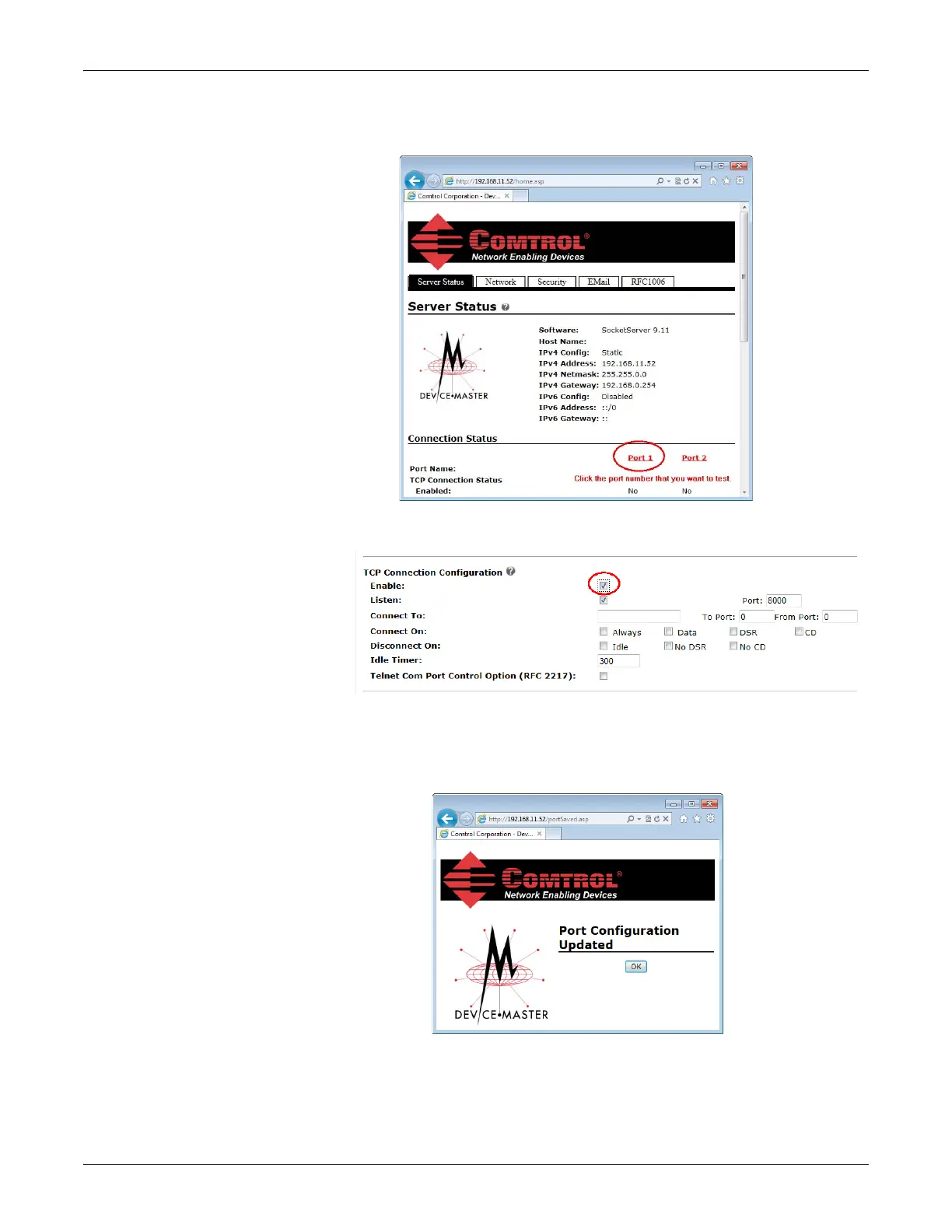The height and width of the screenshot is (1232, 952).
Task: Check Connect On Always option
Action: [604, 632]
